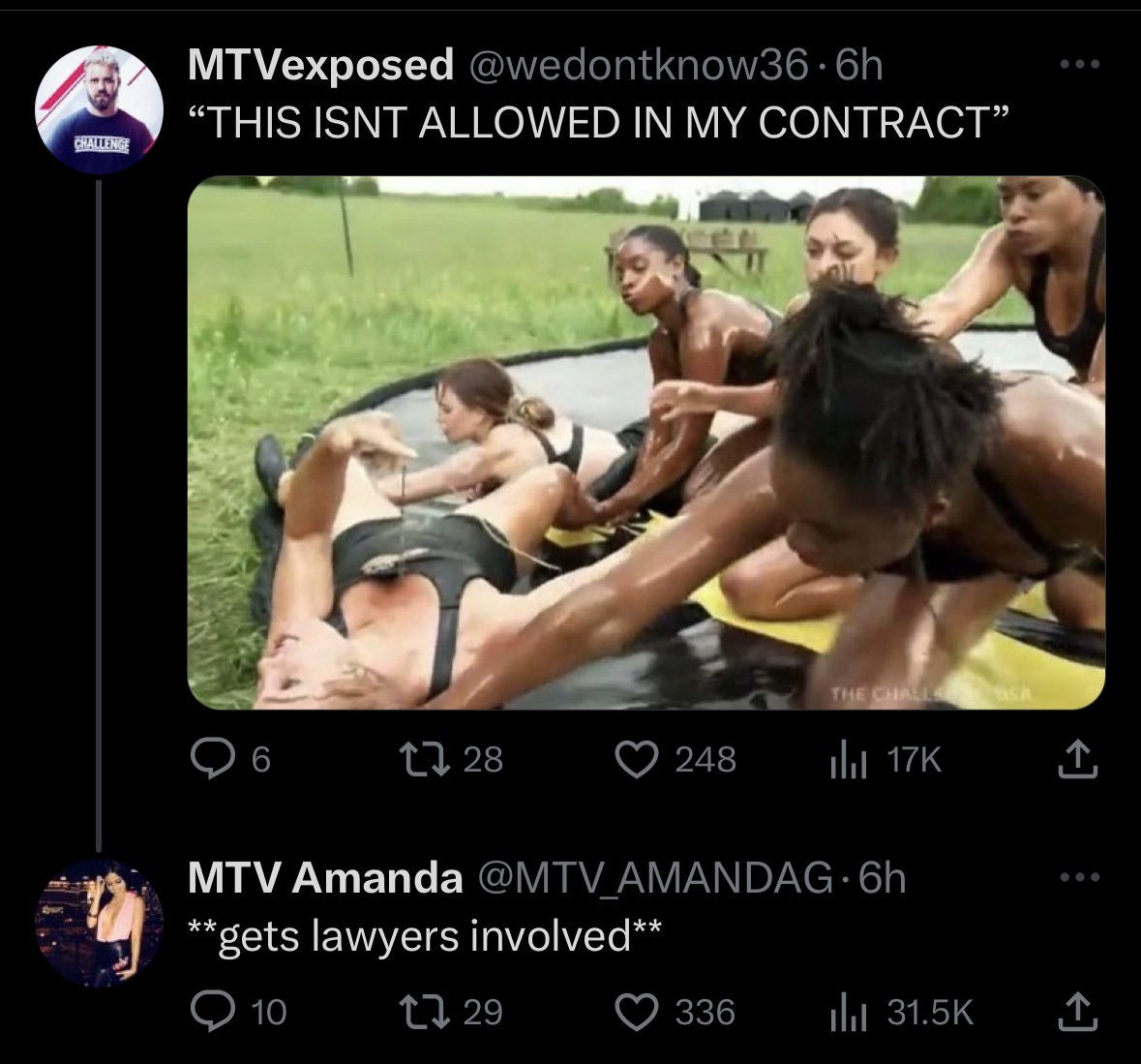The image size is (1141, 1064).
Task: Play the embedded Challenge video
Action: pos(646,442)
